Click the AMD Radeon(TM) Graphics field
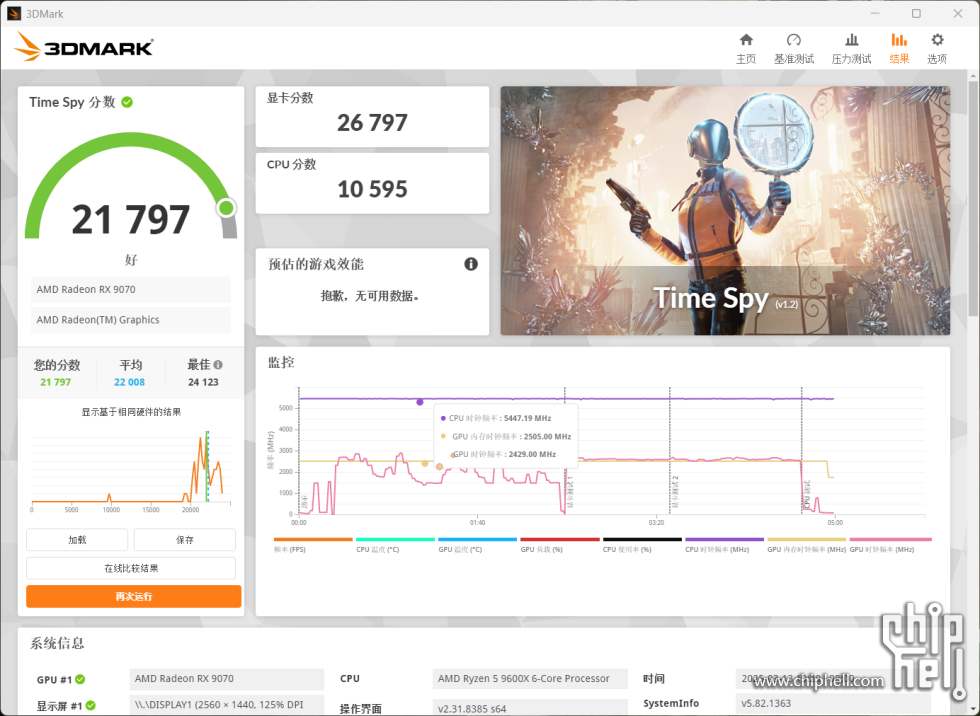Screen dimensions: 980x716 coord(131,319)
